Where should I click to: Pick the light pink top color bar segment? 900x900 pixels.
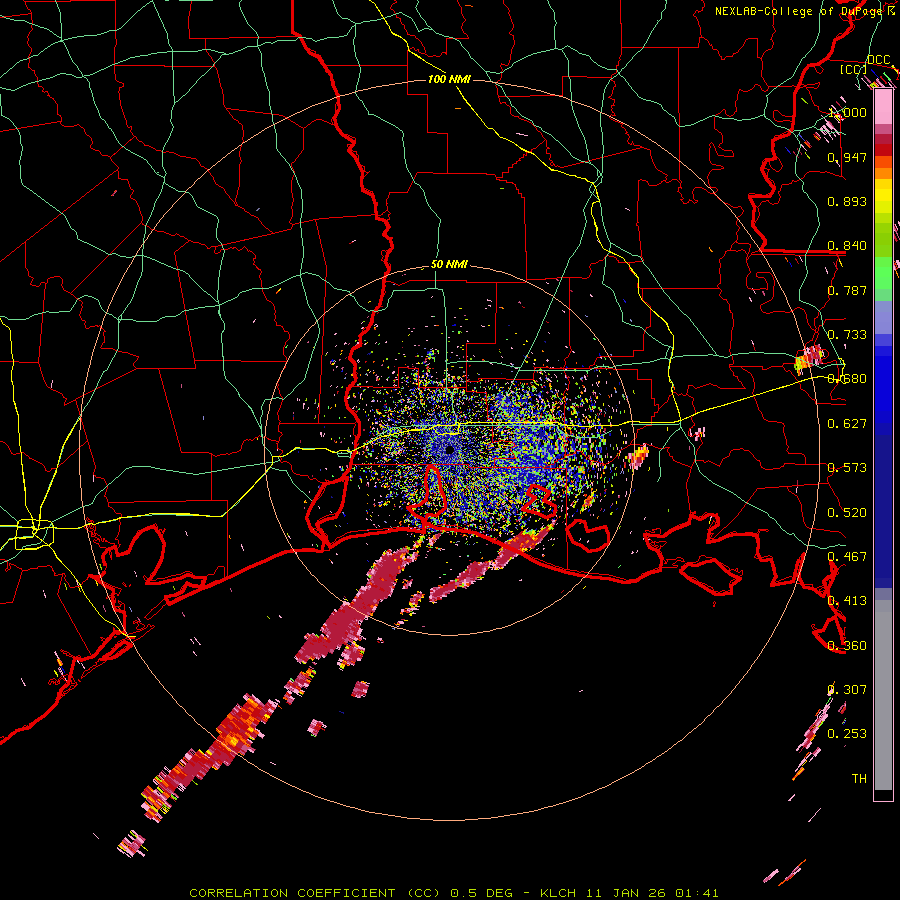[883, 107]
